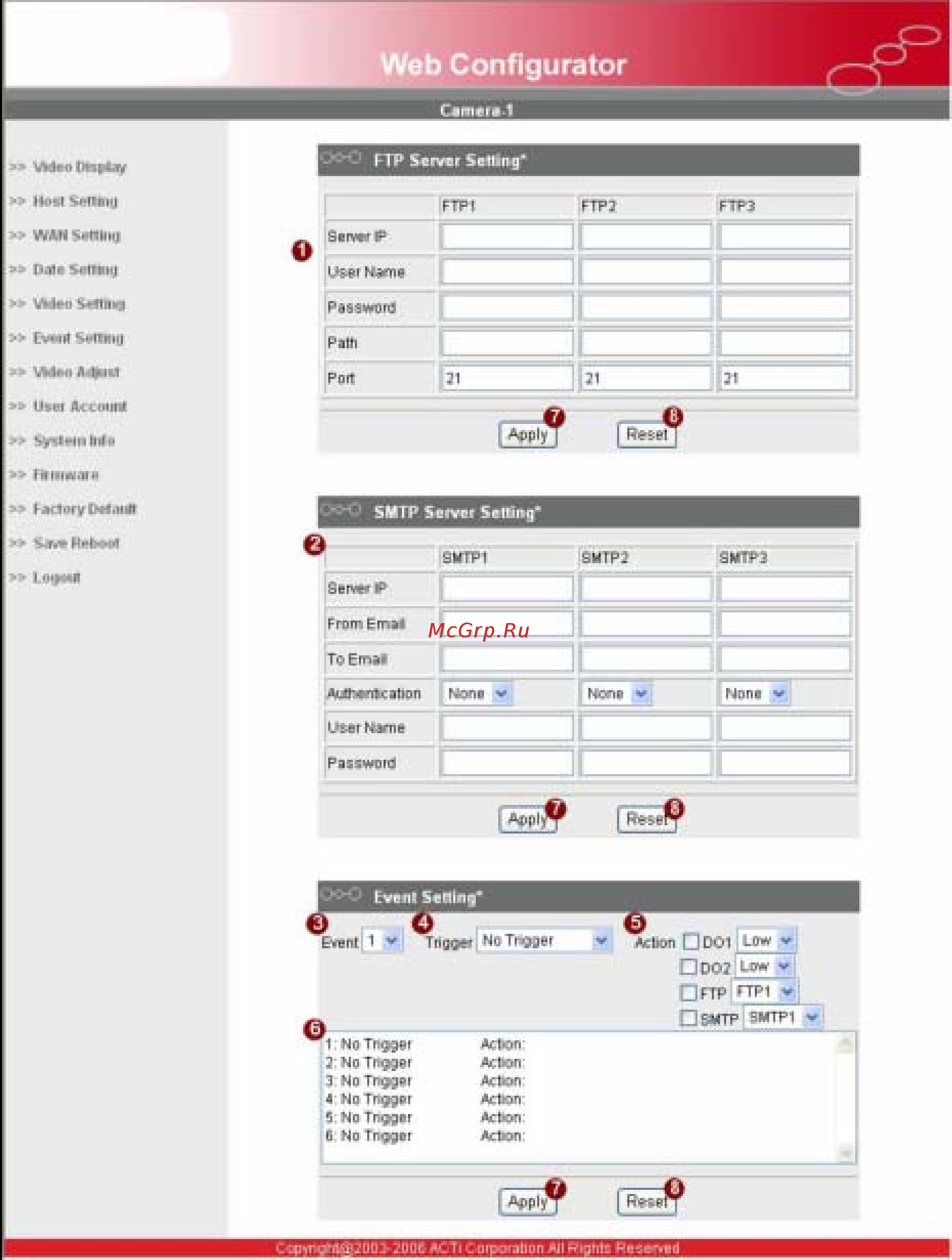Click the SMTP Server Setting header icon
Image resolution: width=952 pixels, height=1260 pixels.
click(341, 509)
